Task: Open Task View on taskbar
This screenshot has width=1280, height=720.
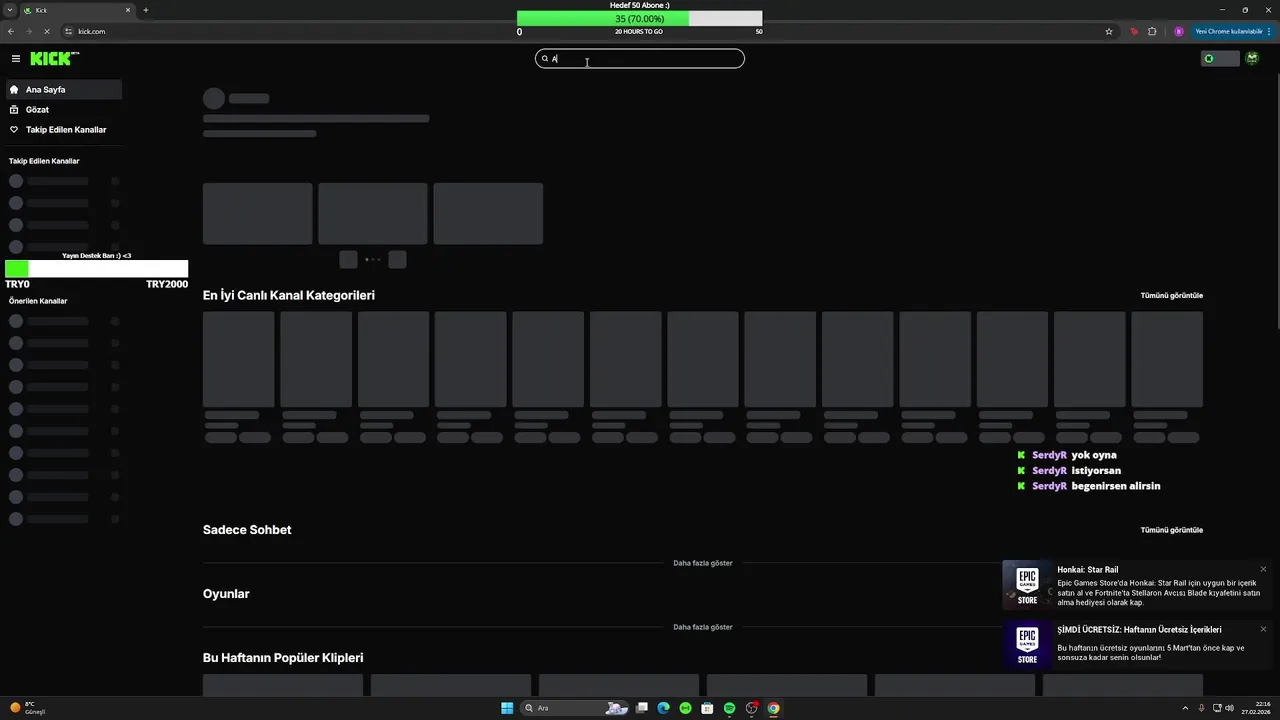Action: pos(642,708)
